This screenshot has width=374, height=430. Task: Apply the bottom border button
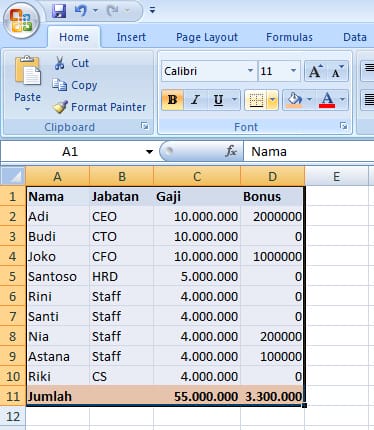click(256, 100)
